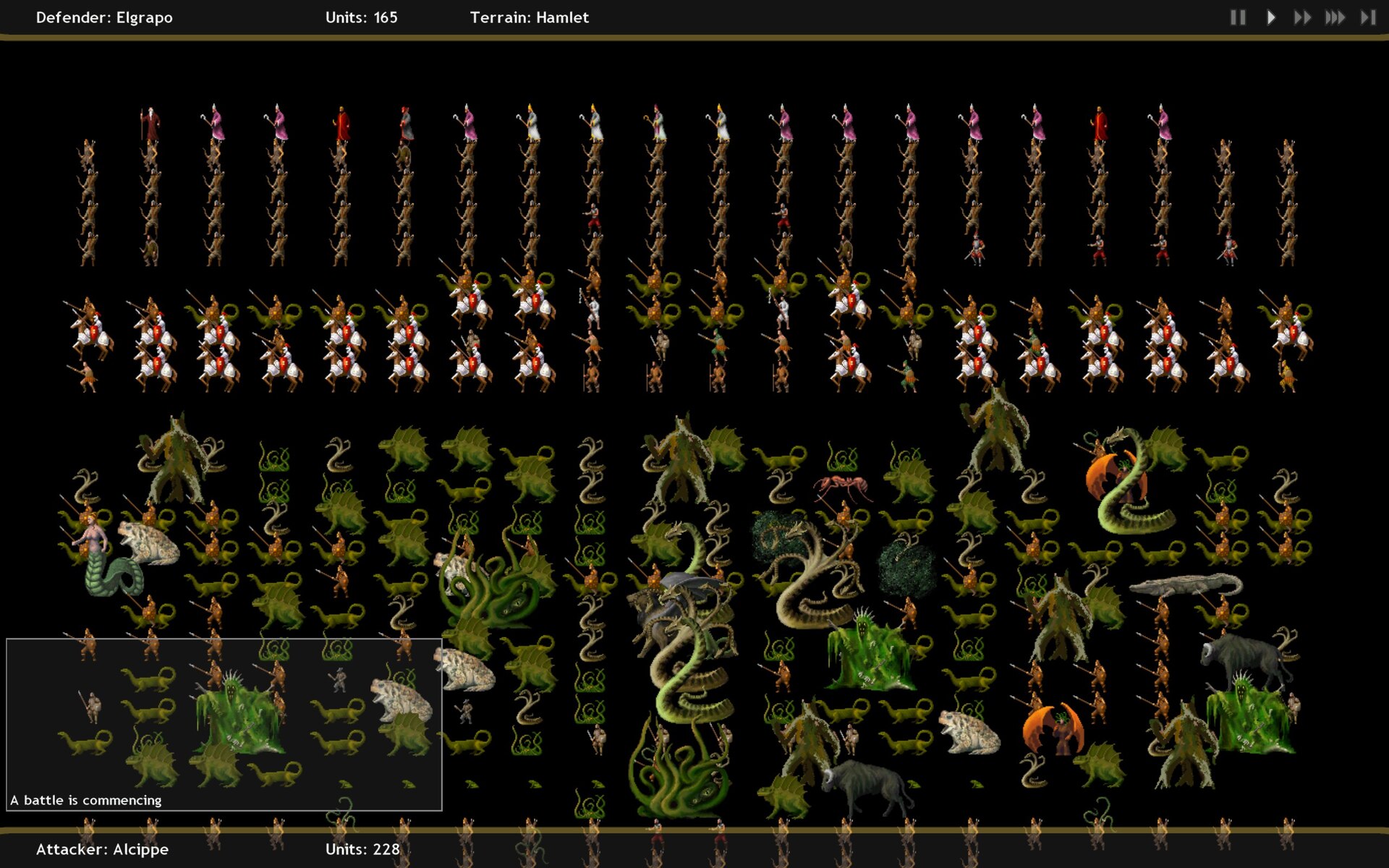Select the grey bull on the right flank
Screen dimensions: 1389x868
click(x=1244, y=658)
